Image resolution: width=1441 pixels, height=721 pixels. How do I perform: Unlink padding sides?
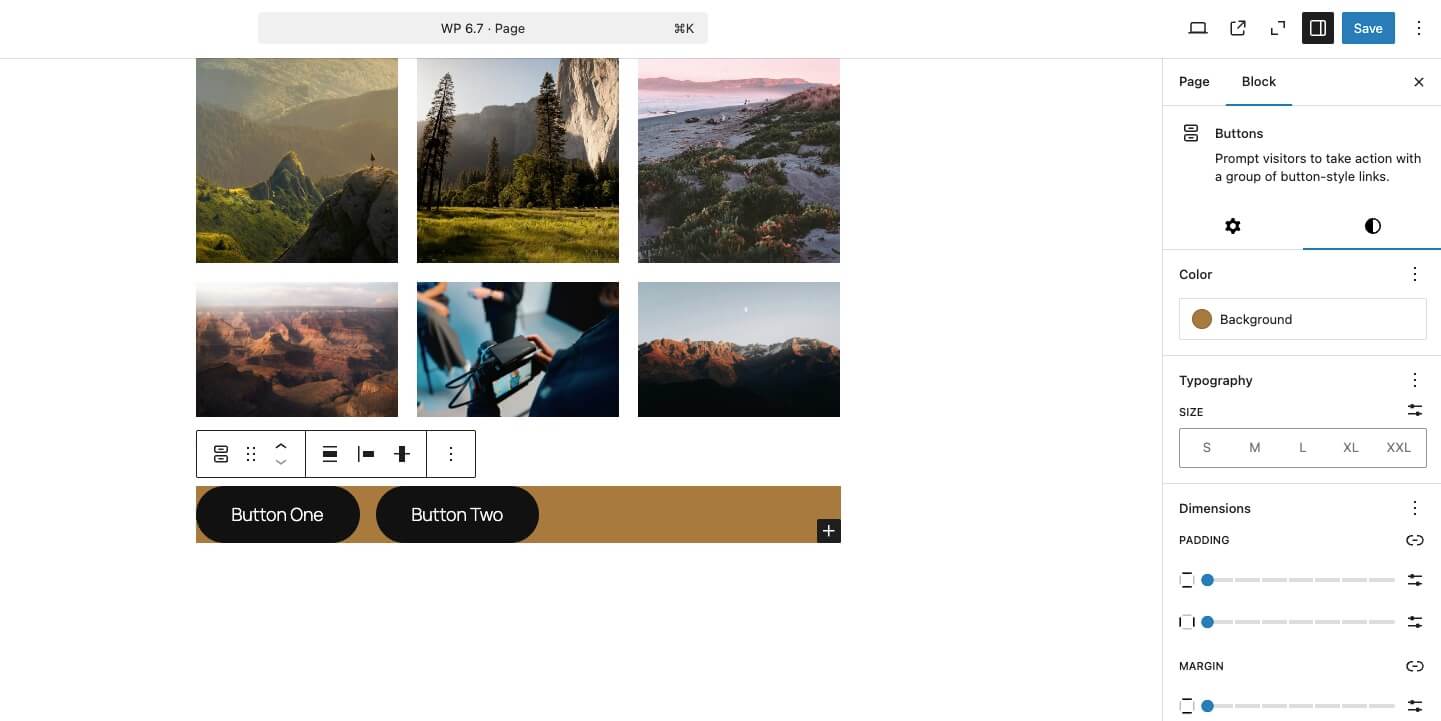tap(1414, 540)
